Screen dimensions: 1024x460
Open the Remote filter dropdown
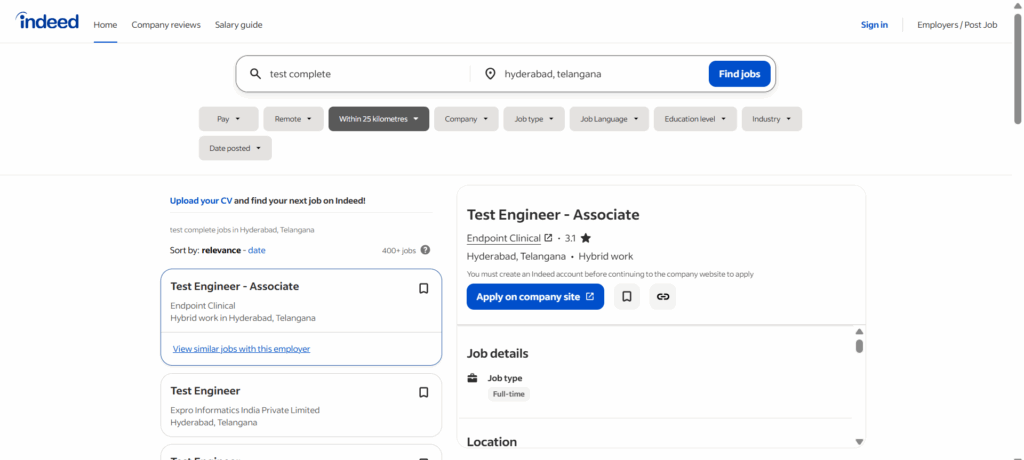[293, 119]
